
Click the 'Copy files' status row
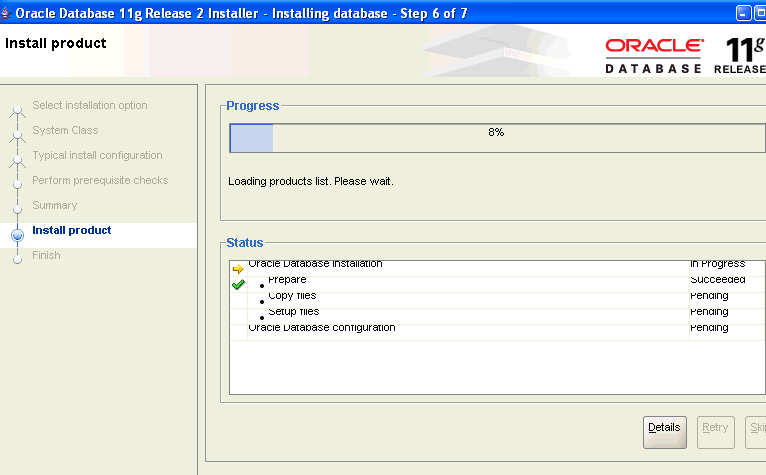(x=497, y=300)
